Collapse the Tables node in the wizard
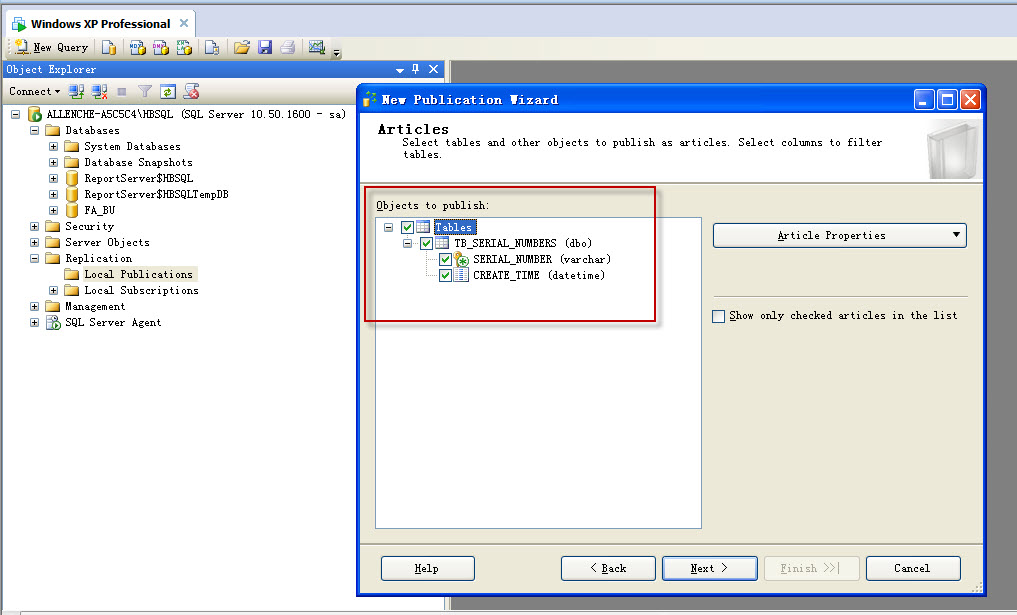This screenshot has height=615, width=1017. coord(389,228)
